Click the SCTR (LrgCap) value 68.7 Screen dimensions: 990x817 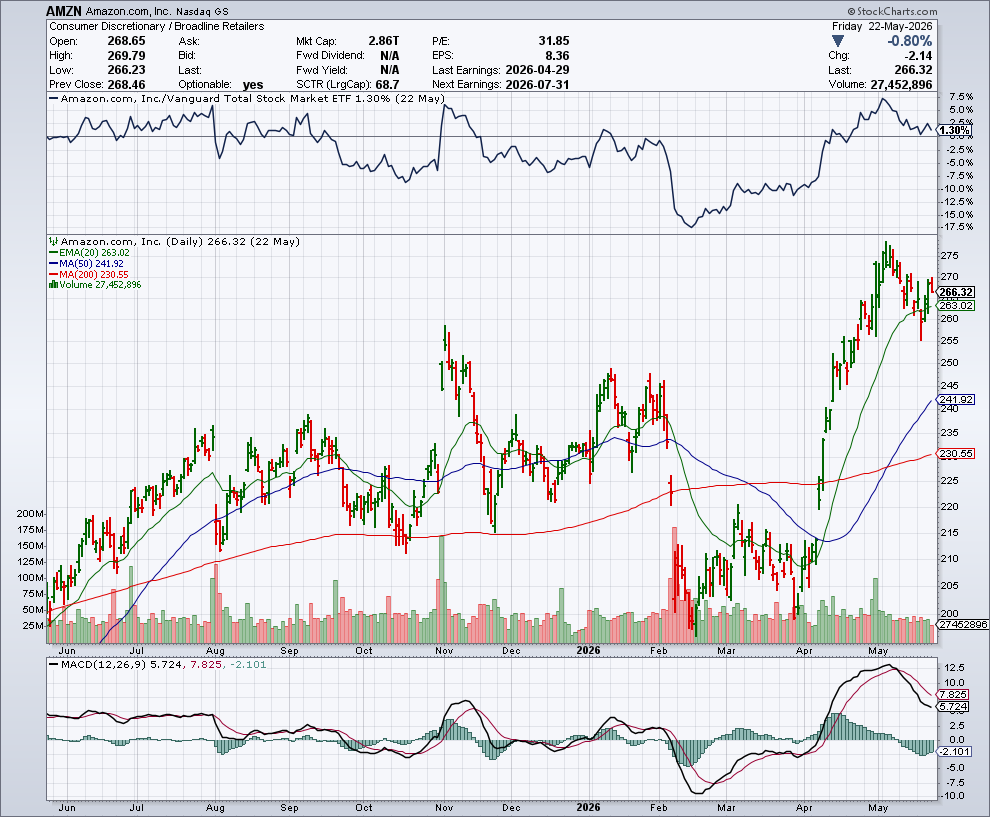click(387, 85)
